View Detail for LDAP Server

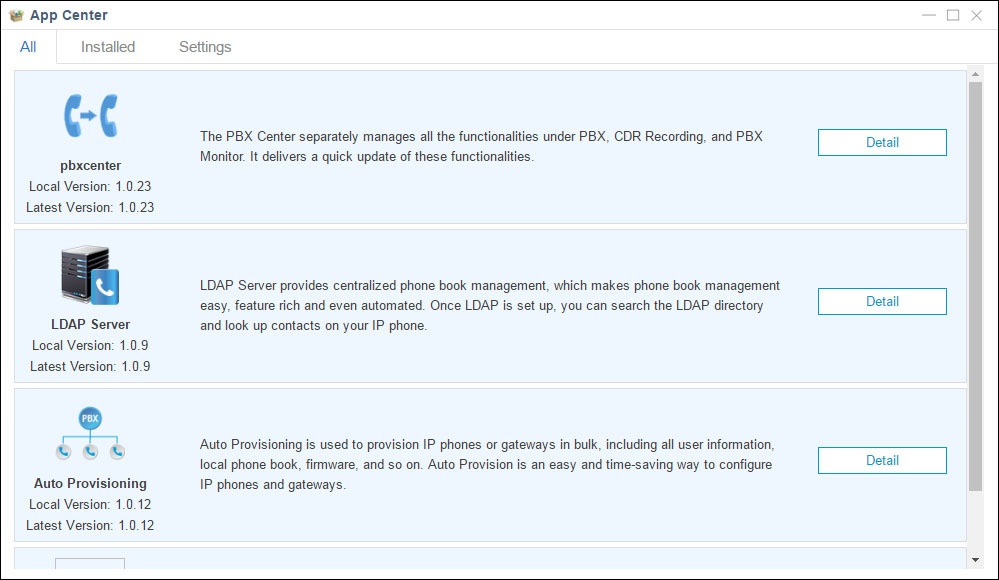882,301
